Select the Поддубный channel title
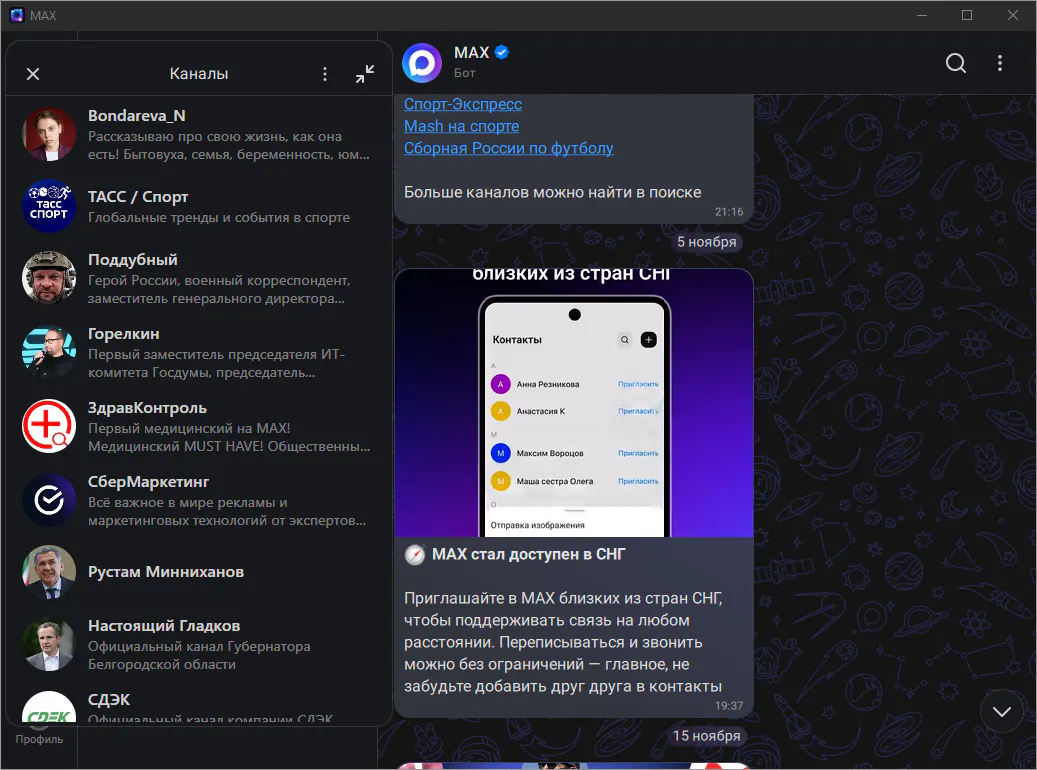The width and height of the screenshot is (1037, 770). coord(133,259)
